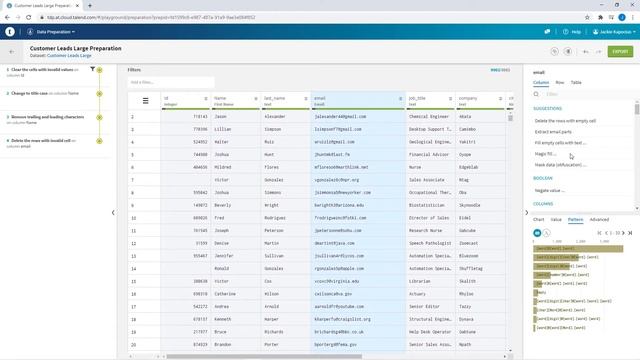Apply Negate value boolean function
This screenshot has width=640, height=360.
[x=550, y=191]
